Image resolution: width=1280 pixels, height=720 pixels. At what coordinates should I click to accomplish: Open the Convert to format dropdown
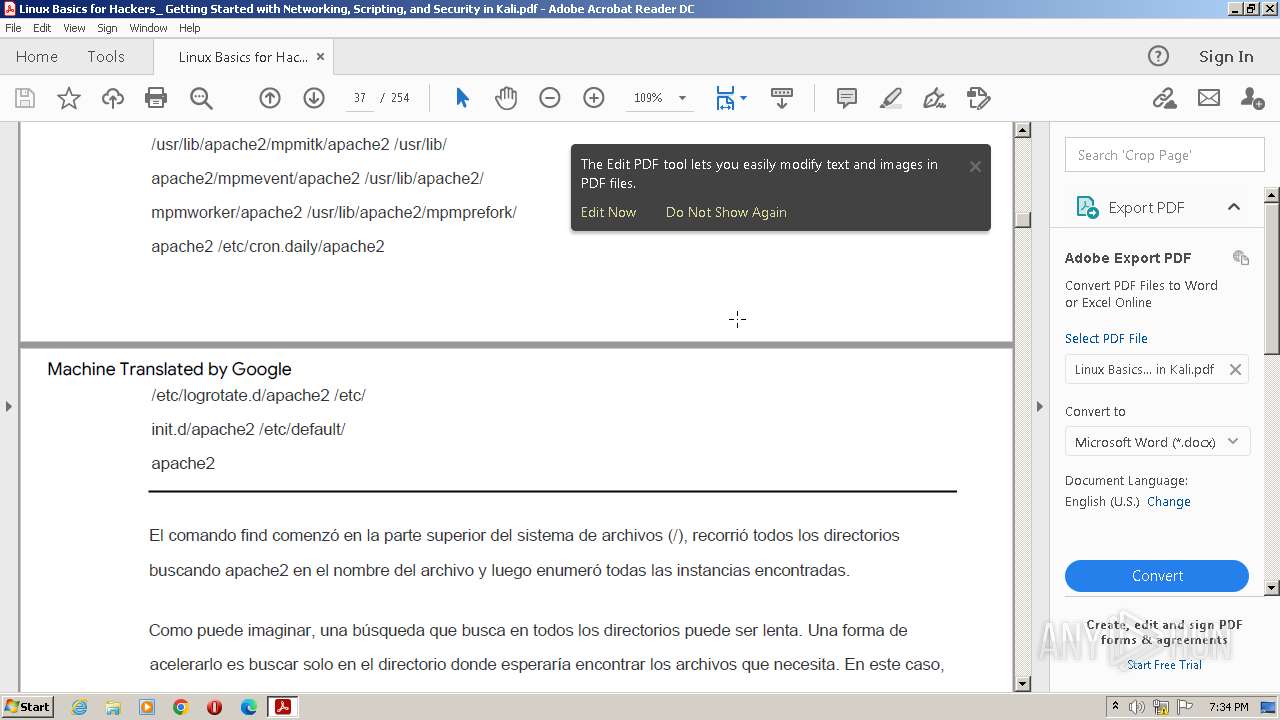[x=1157, y=442]
